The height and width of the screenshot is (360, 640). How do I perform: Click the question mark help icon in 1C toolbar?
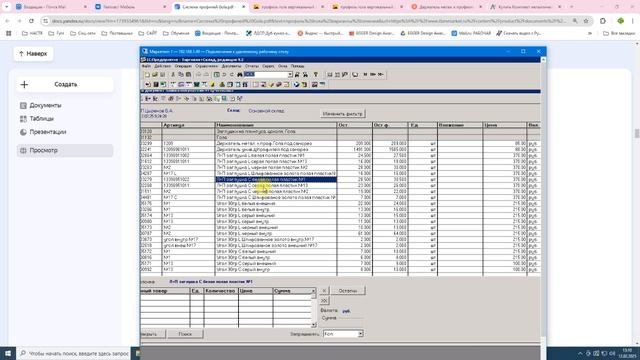click(x=316, y=75)
